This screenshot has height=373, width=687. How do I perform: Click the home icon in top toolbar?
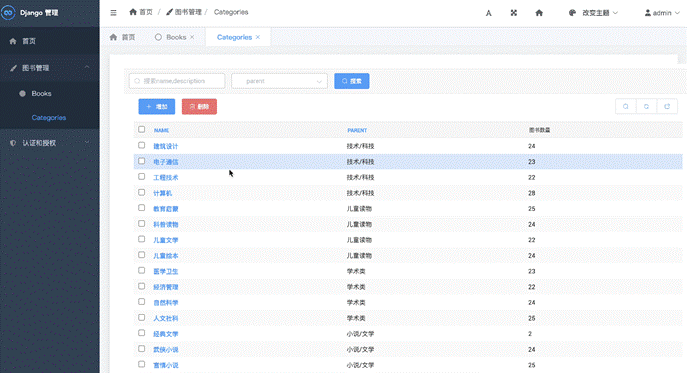pyautogui.click(x=539, y=13)
